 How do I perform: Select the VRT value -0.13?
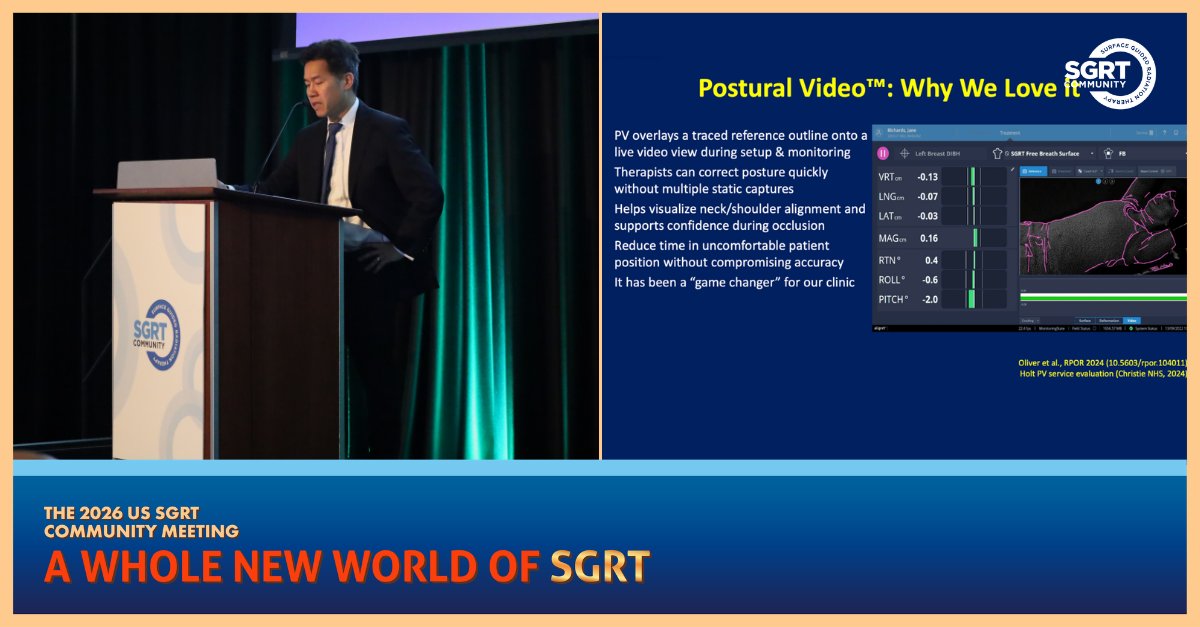point(928,177)
